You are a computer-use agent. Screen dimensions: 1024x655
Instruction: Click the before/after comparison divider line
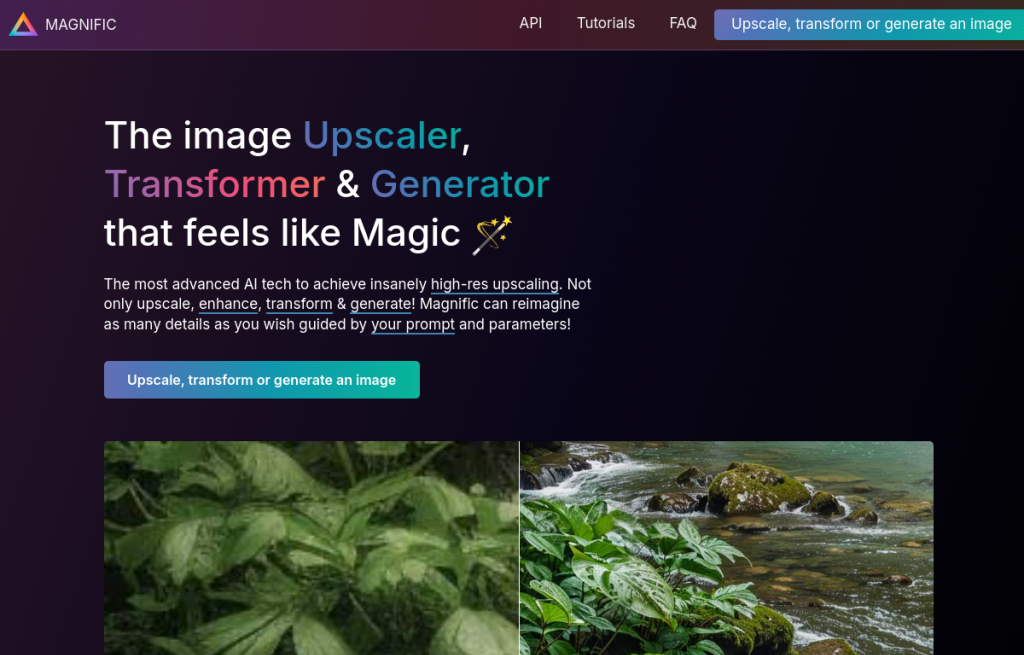coord(519,548)
